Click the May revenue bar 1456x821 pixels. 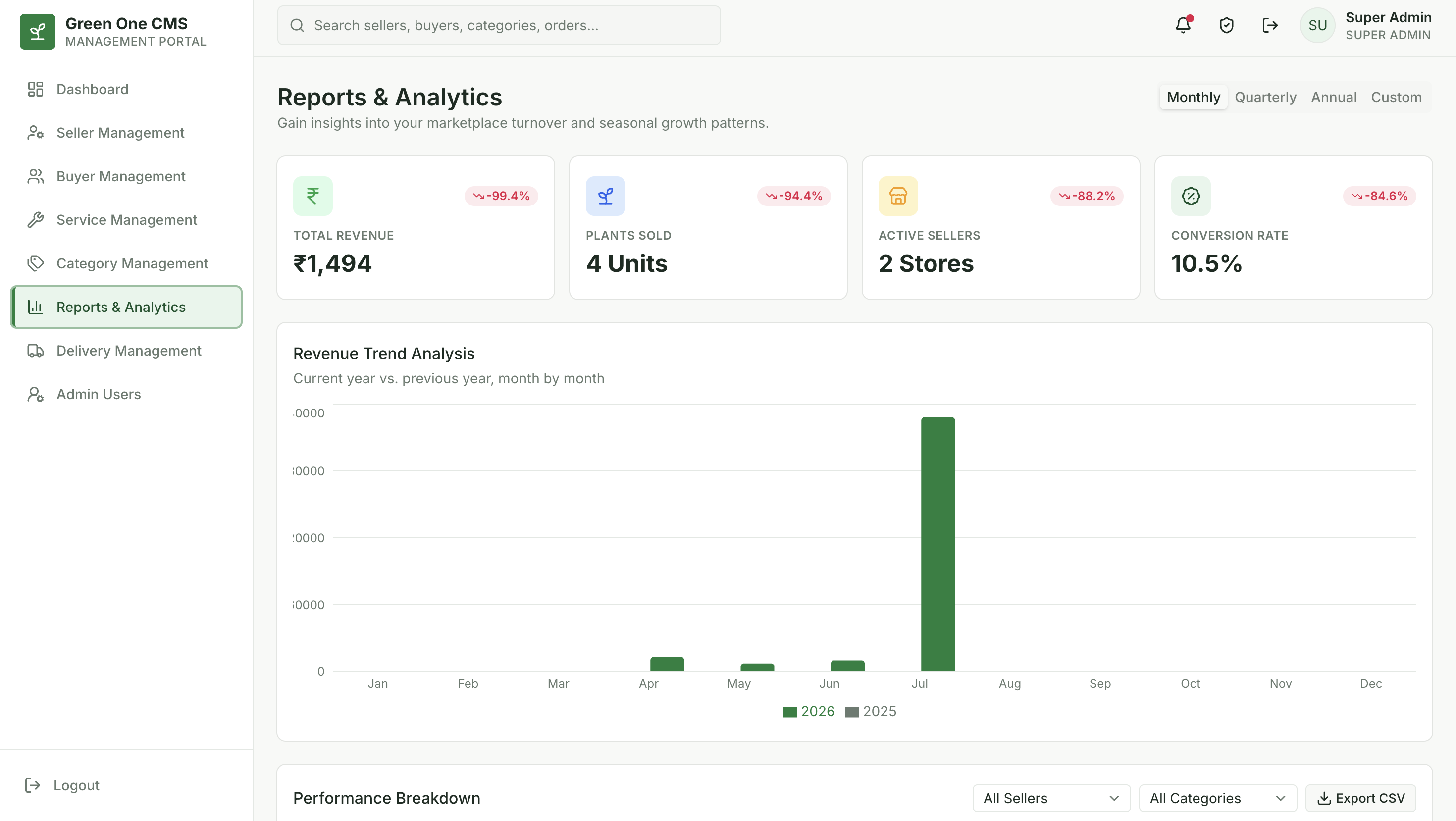(757, 667)
